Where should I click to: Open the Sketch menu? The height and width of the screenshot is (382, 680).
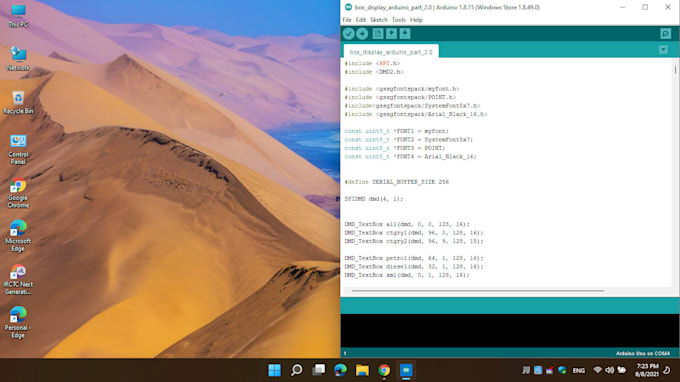point(379,20)
